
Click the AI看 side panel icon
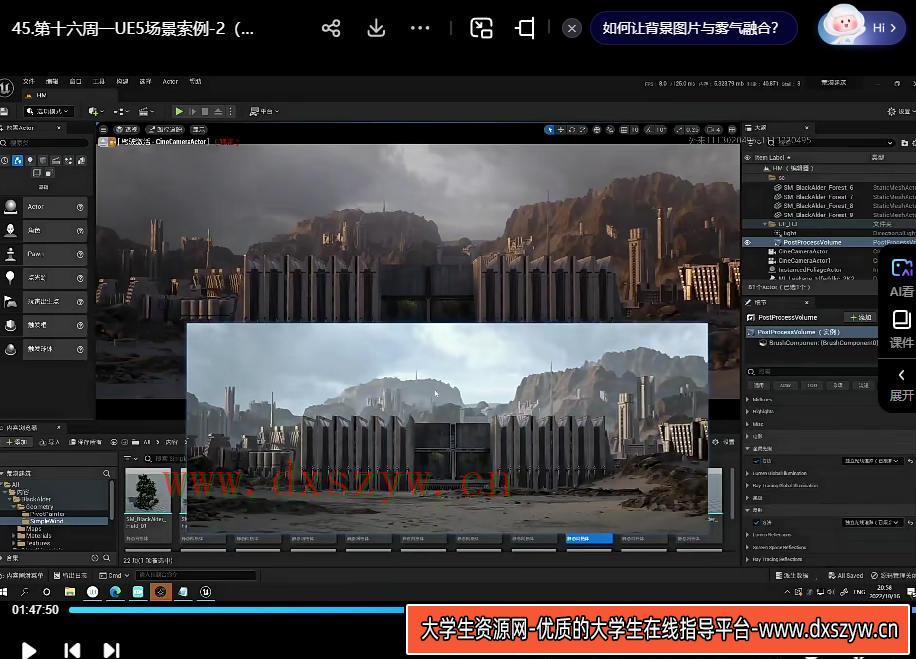tap(901, 278)
